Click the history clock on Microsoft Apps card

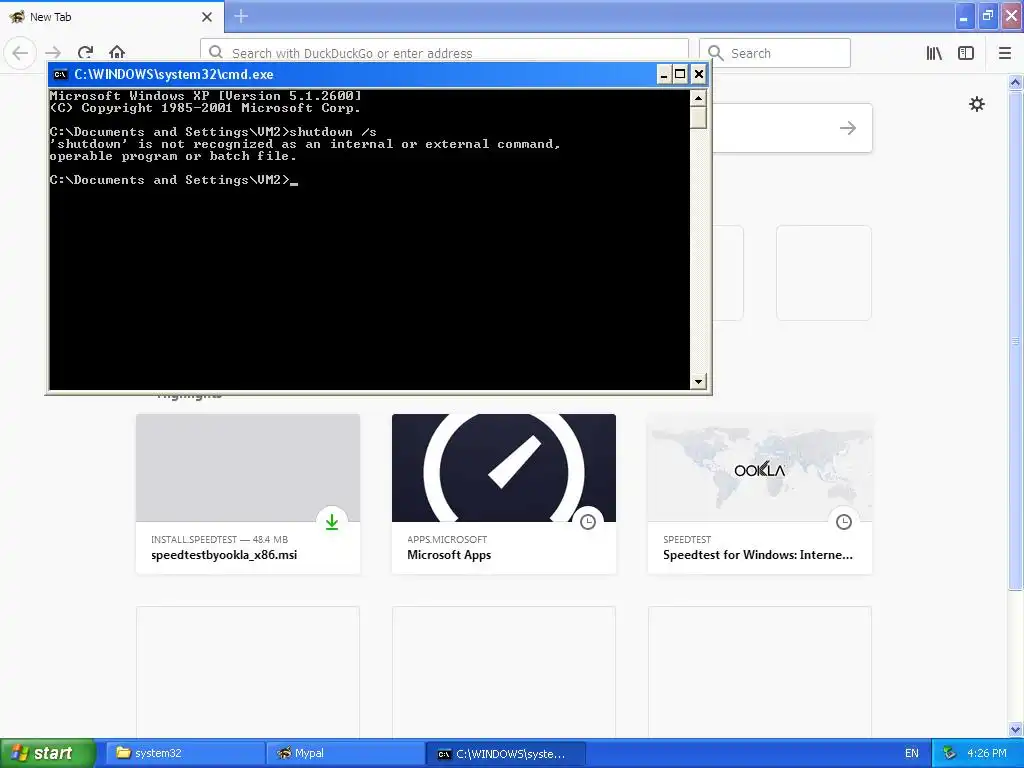point(588,521)
